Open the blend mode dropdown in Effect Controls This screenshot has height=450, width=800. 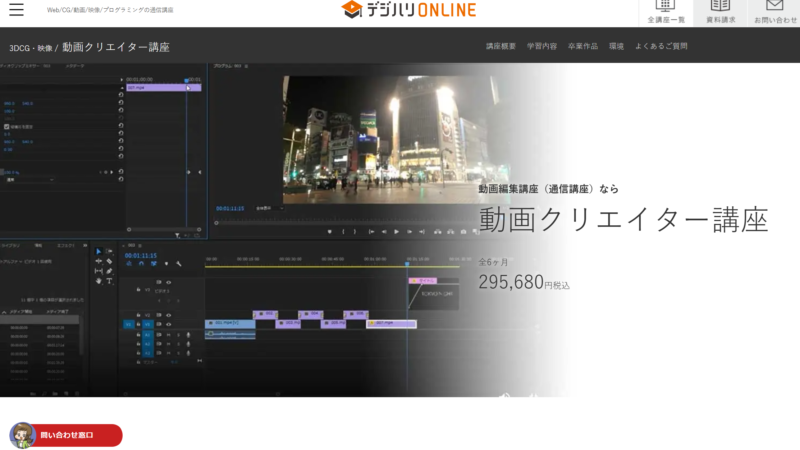tap(30, 180)
